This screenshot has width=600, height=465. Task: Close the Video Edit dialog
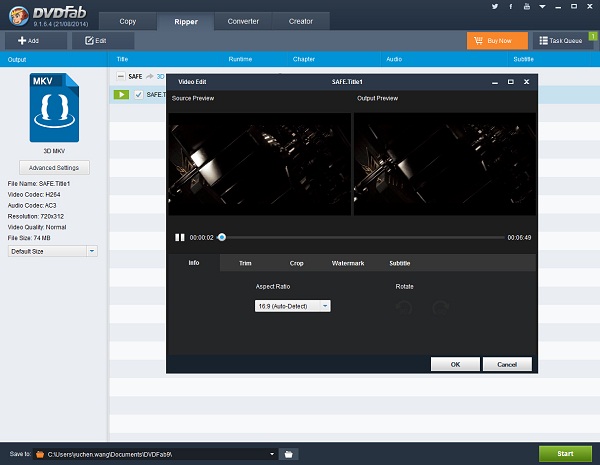[x=527, y=82]
